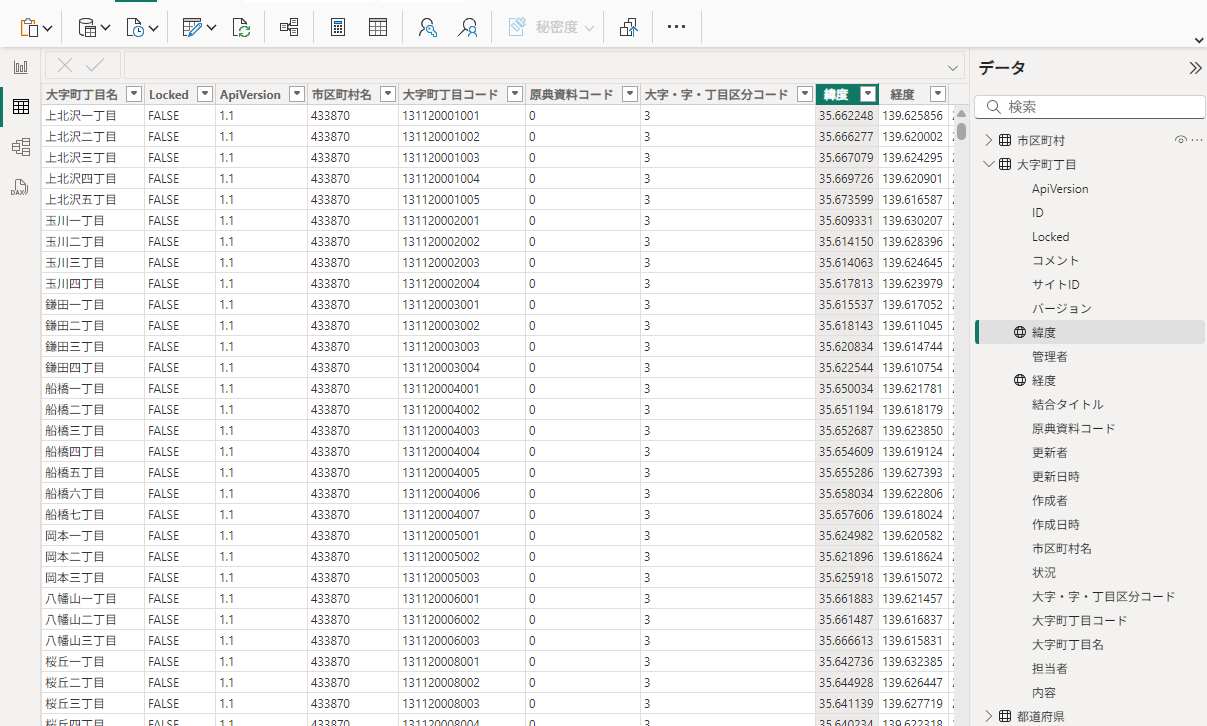
Task: Select the サイトID field in データ pane
Action: coord(1056,284)
